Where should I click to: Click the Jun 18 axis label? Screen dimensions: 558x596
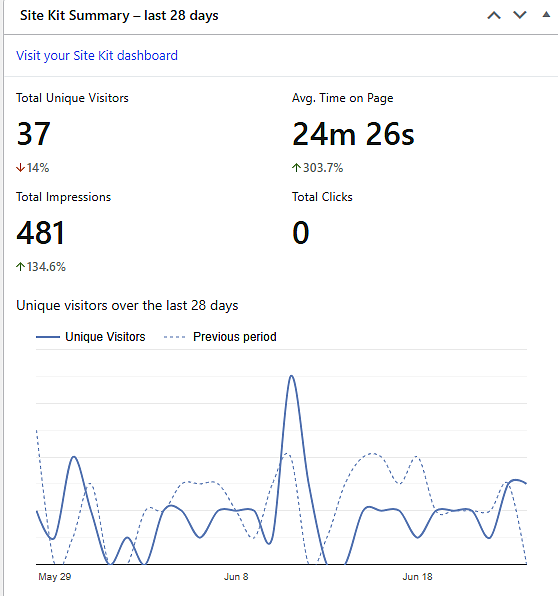click(x=417, y=577)
